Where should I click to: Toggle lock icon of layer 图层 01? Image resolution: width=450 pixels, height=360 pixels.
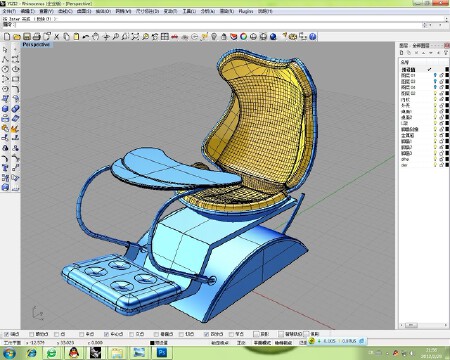point(441,76)
